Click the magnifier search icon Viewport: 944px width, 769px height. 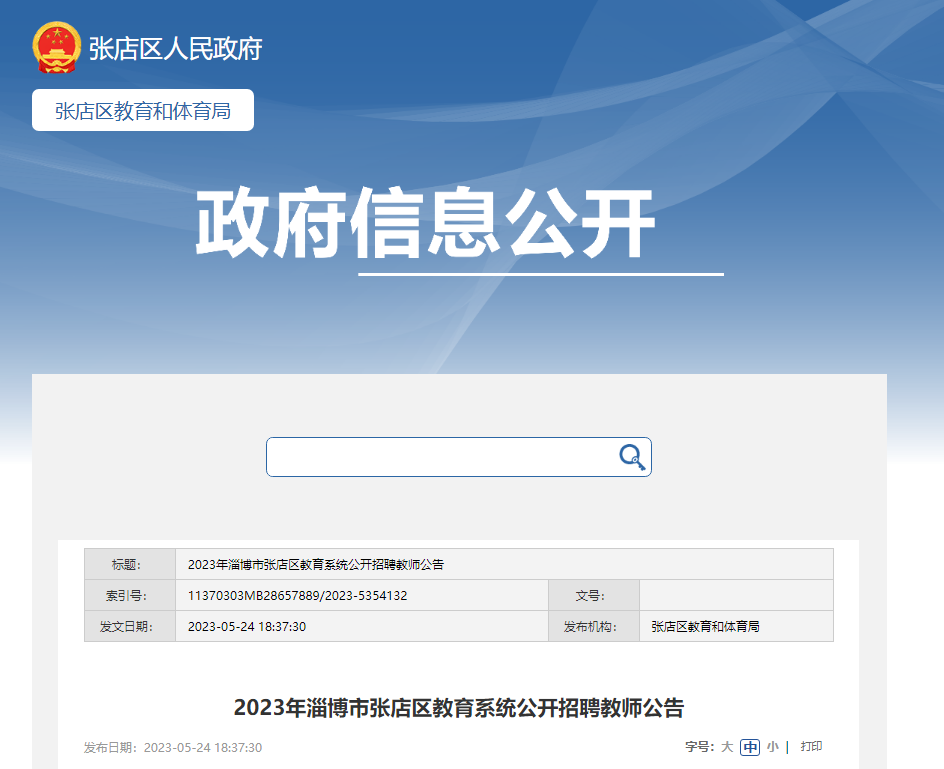[632, 457]
